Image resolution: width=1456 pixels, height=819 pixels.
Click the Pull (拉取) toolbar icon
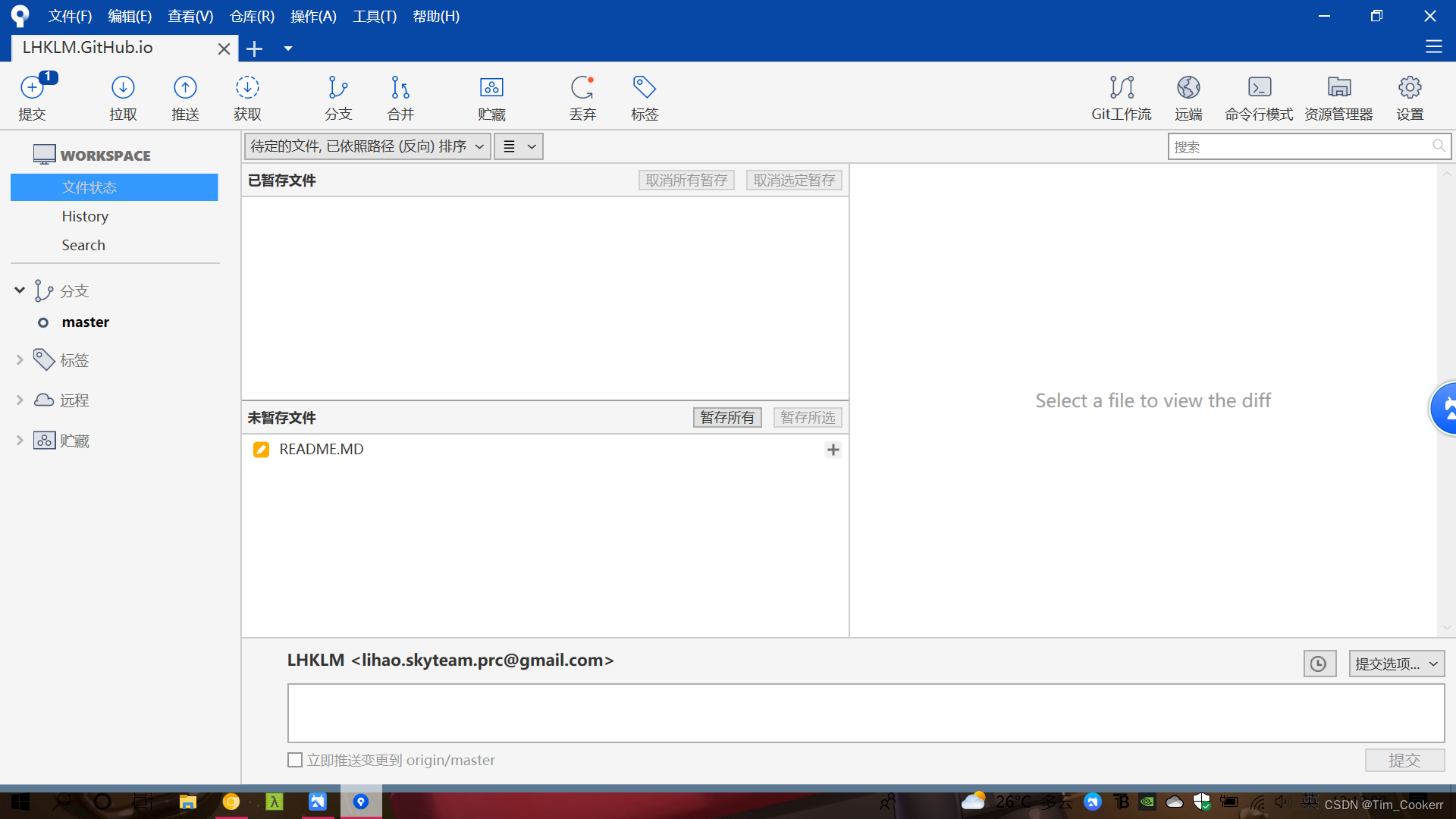(123, 97)
